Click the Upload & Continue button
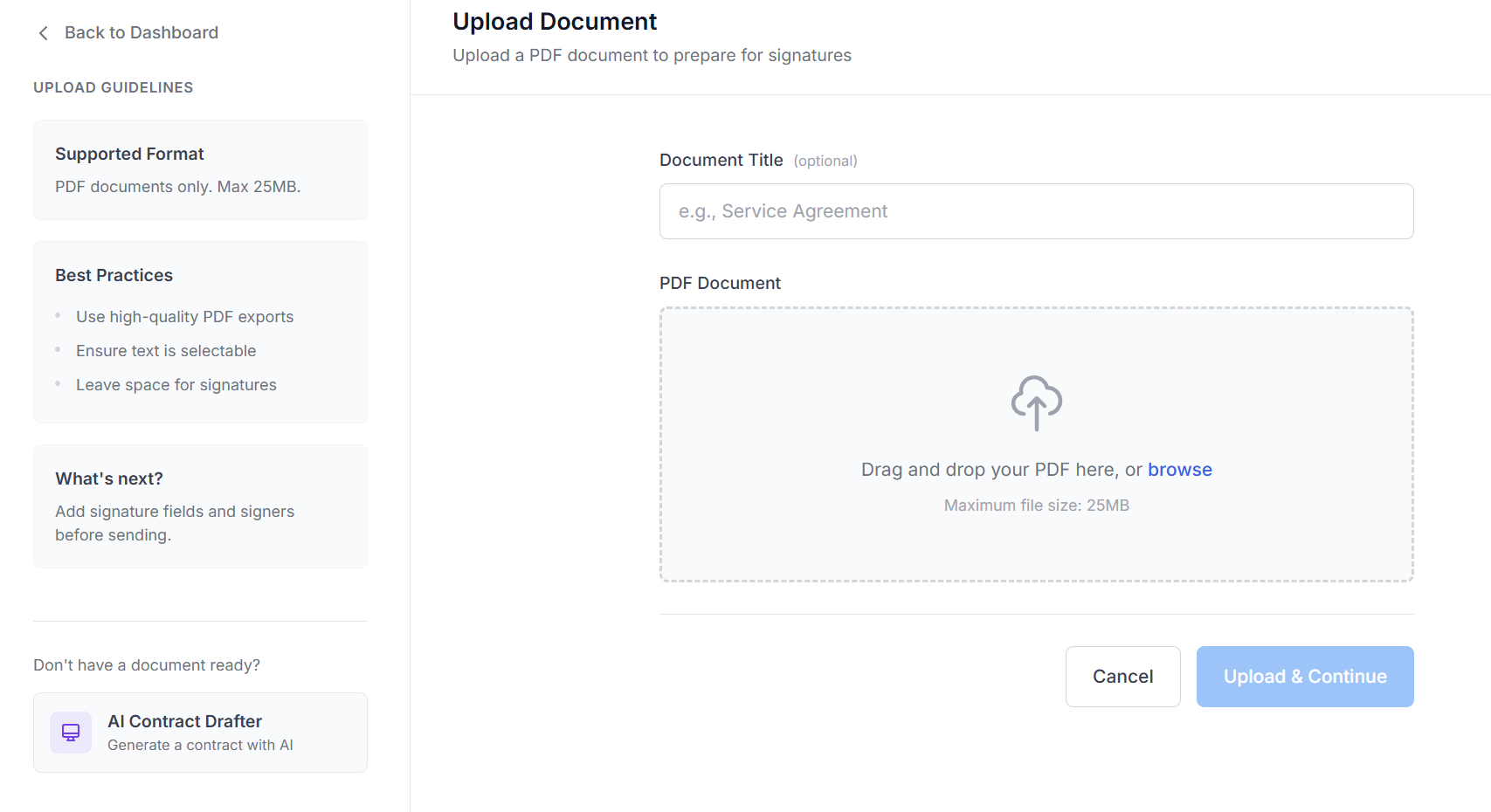Image resolution: width=1491 pixels, height=812 pixels. (x=1304, y=677)
